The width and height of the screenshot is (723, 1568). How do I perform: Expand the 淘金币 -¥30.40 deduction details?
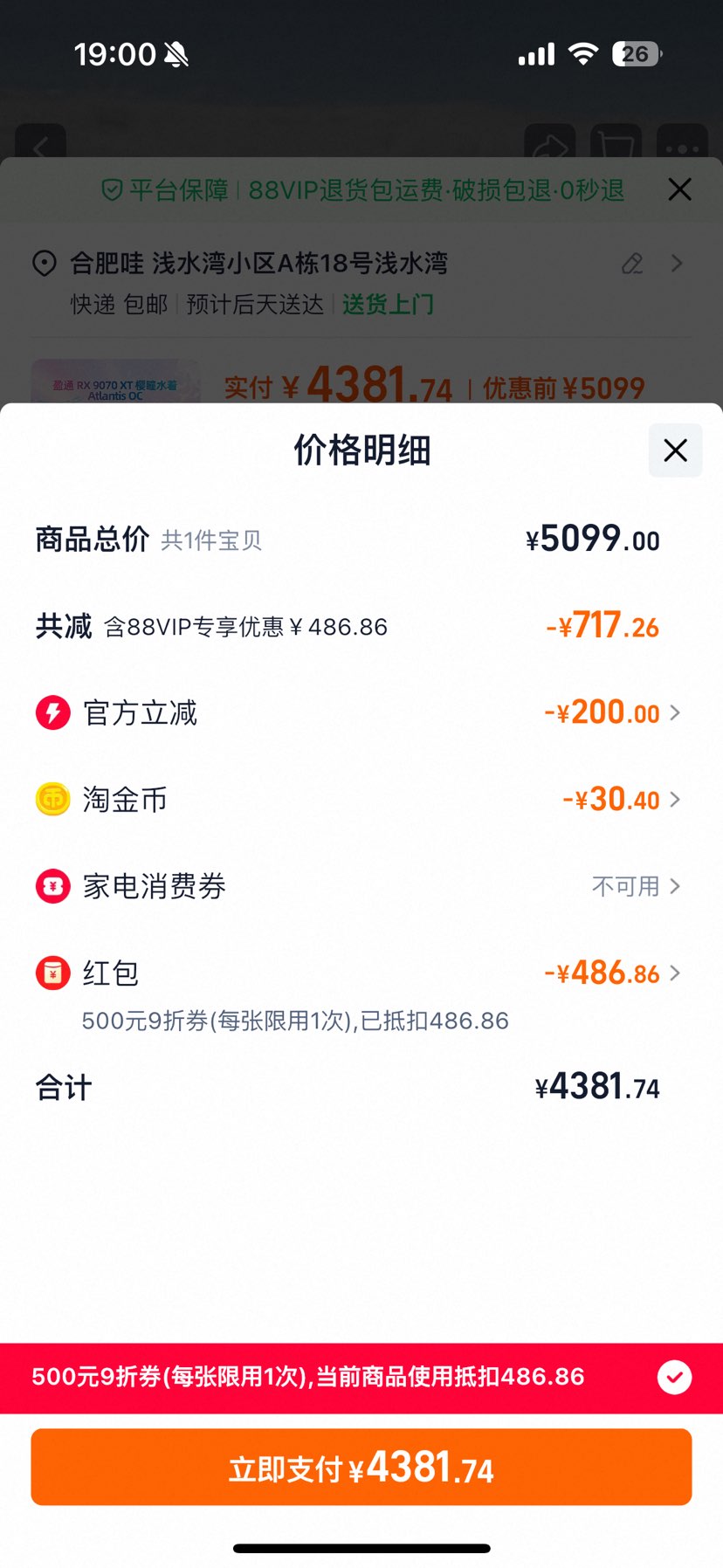pos(621,799)
